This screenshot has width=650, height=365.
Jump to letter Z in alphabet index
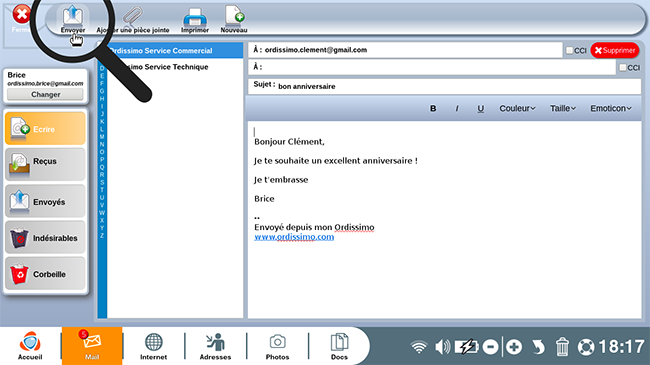(x=102, y=236)
